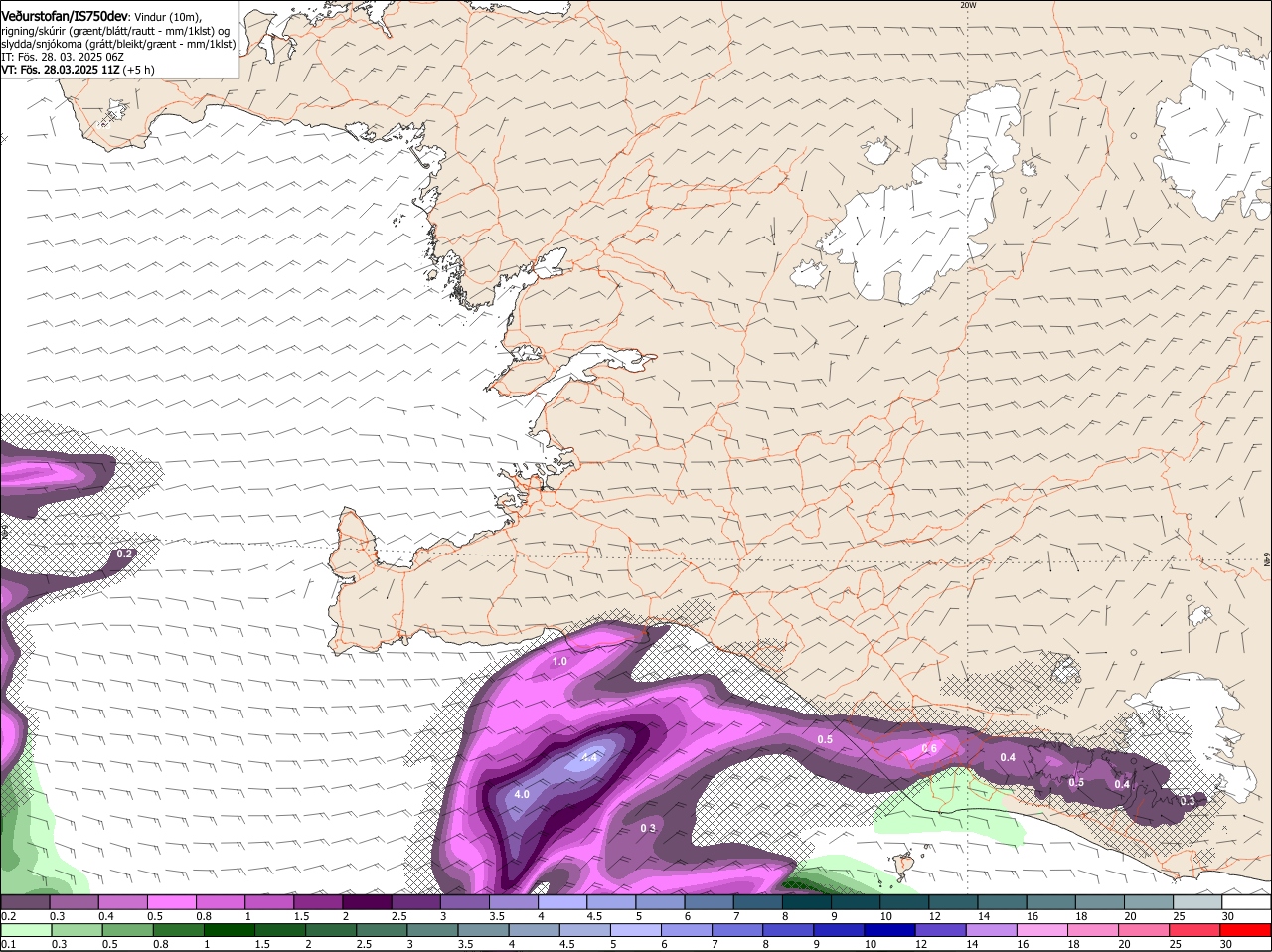The image size is (1272, 952).
Task: Select the 0.5 bright pink swatch, upper legend row
Action: 171,902
